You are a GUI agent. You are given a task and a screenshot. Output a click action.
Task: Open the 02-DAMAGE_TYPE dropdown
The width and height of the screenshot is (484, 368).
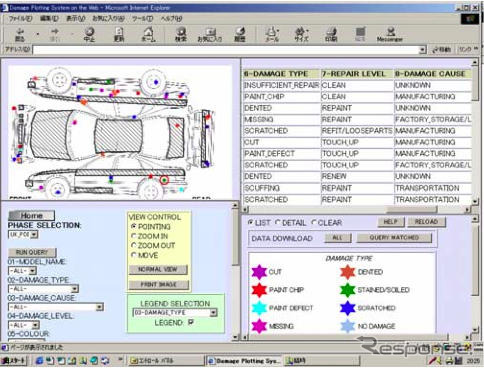click(43, 289)
